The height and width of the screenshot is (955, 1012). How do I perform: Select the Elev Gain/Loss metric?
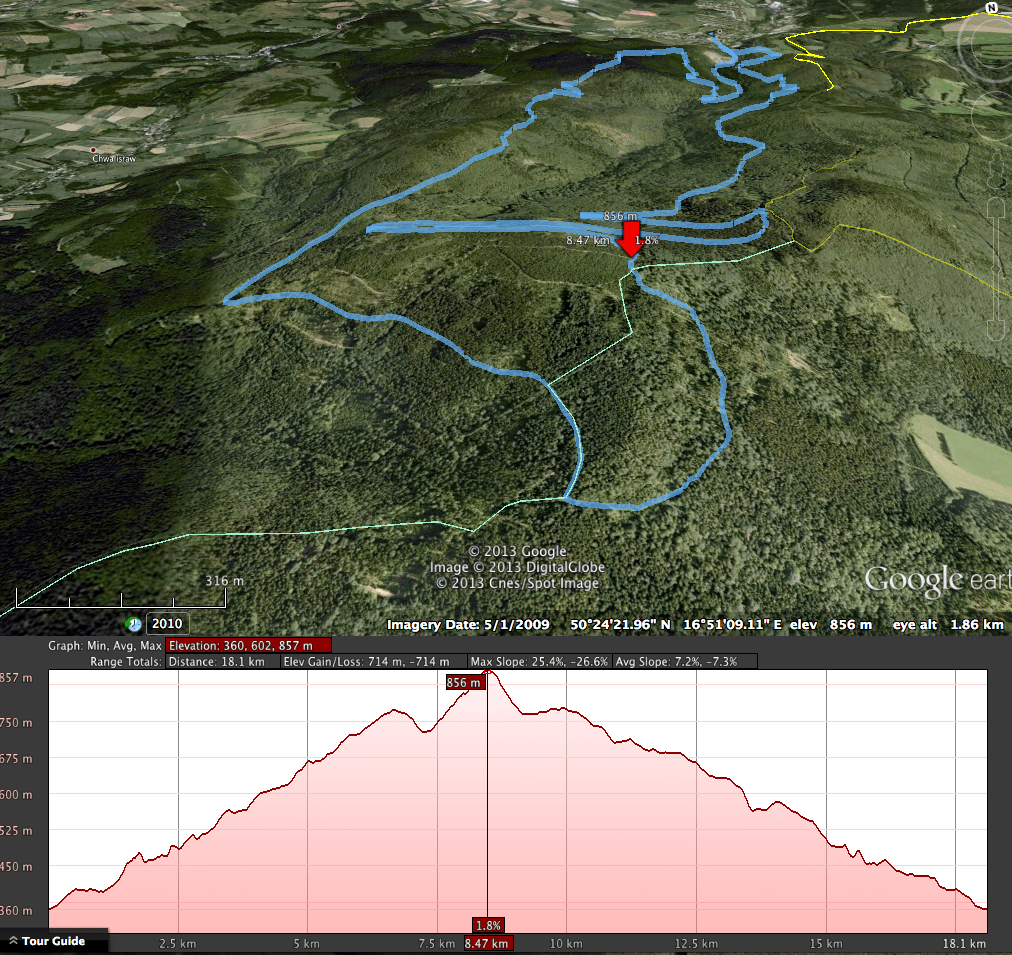[372, 661]
